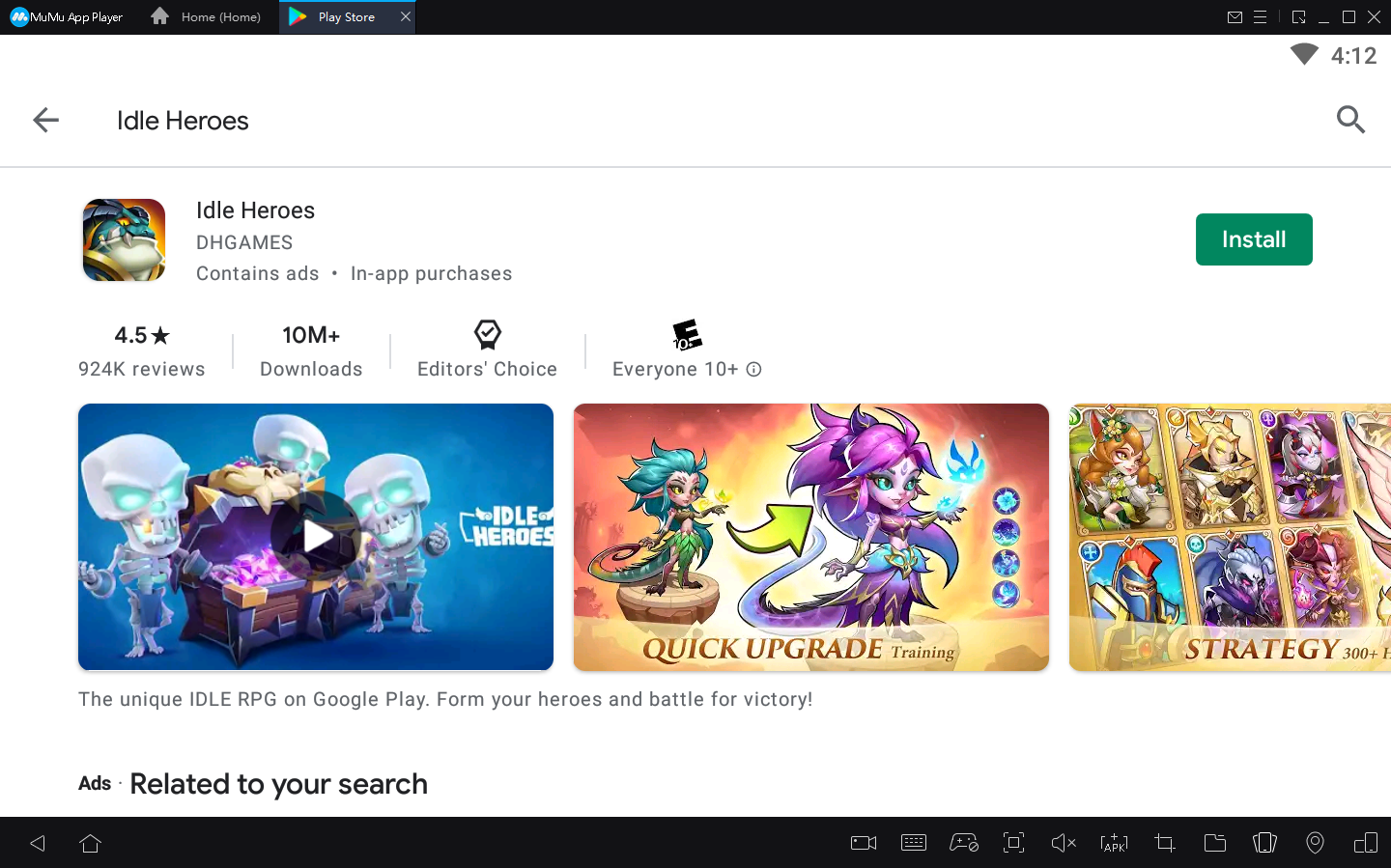This screenshot has width=1391, height=868.
Task: Open multi-window instance manager
Action: [x=1366, y=843]
